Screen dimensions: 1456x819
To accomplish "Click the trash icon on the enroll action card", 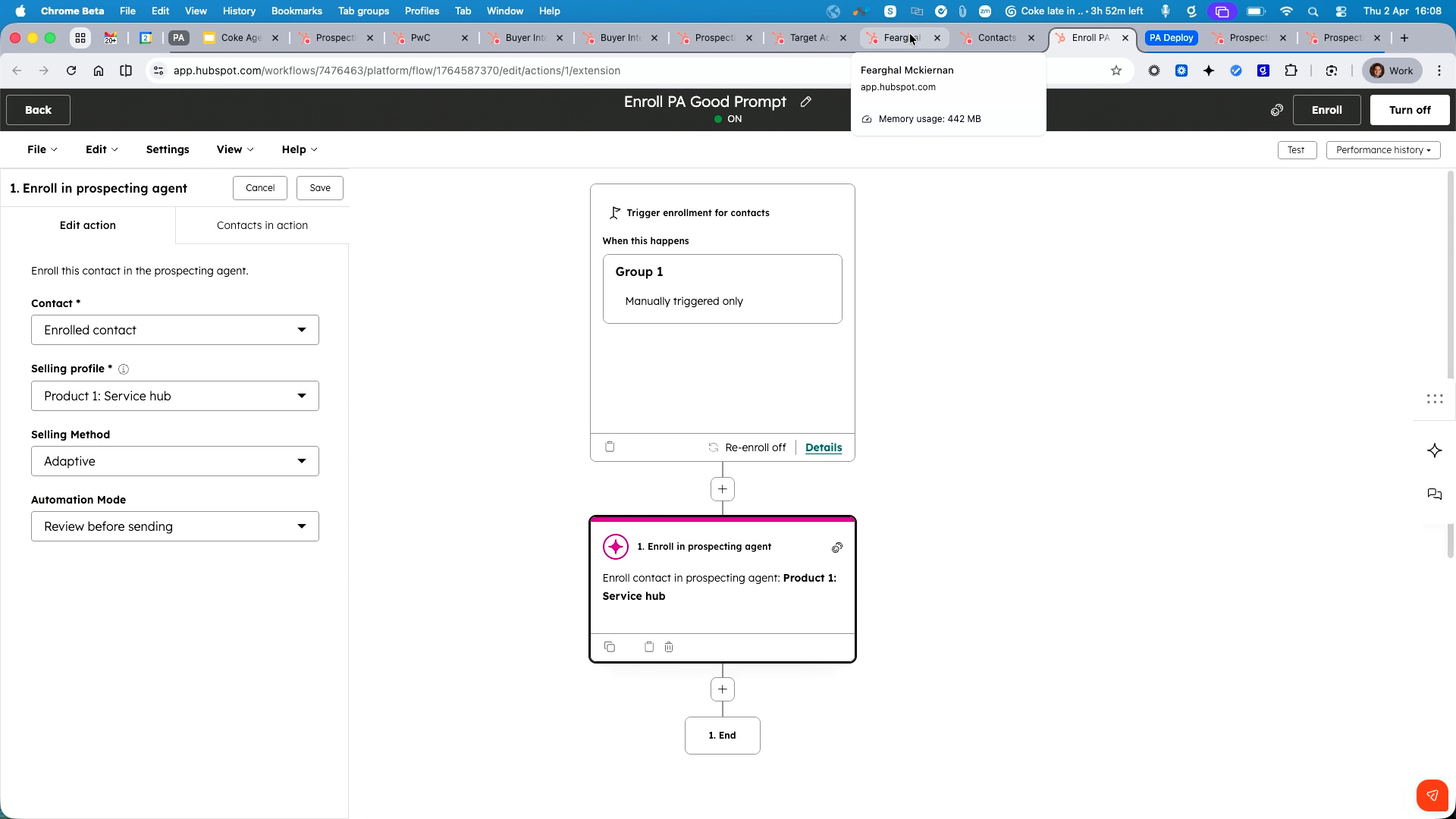I will click(668, 646).
